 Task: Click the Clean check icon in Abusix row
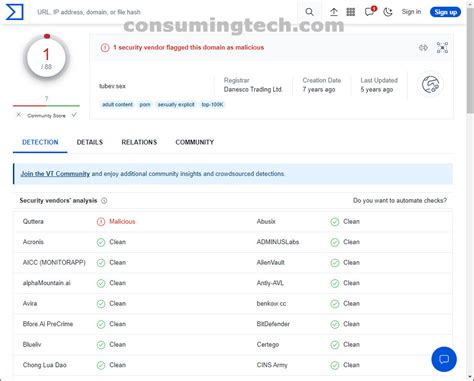[335, 222]
